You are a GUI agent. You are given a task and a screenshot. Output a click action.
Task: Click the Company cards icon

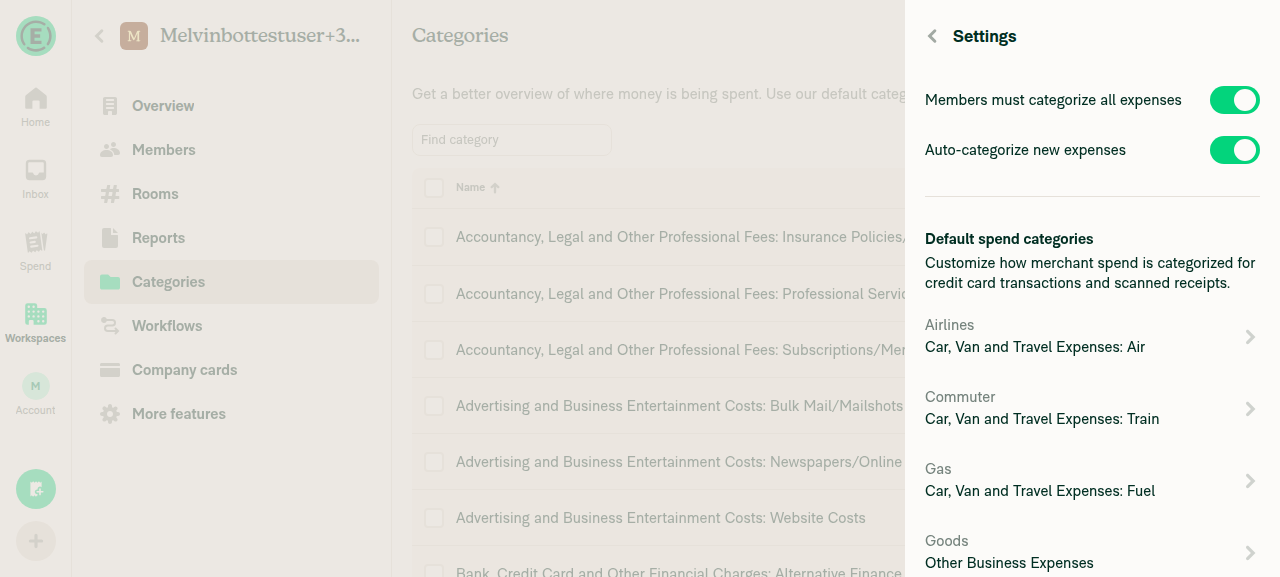pyautogui.click(x=110, y=370)
